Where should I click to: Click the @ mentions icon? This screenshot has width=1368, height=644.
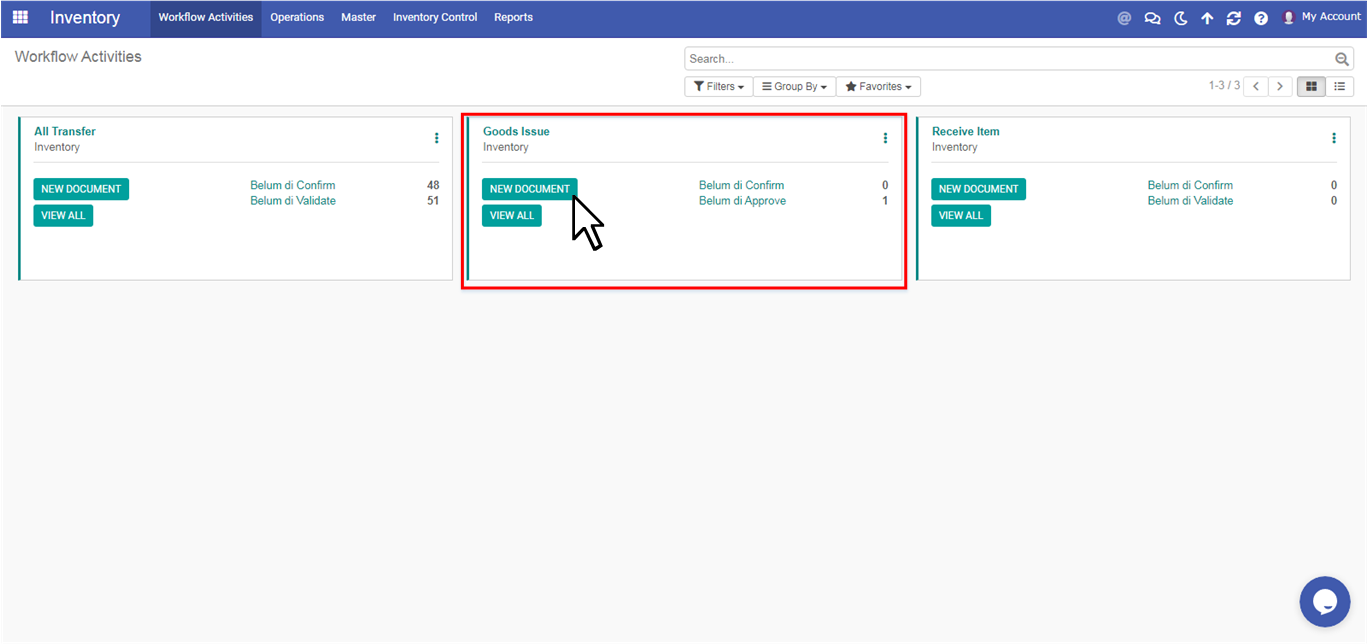coord(1124,18)
